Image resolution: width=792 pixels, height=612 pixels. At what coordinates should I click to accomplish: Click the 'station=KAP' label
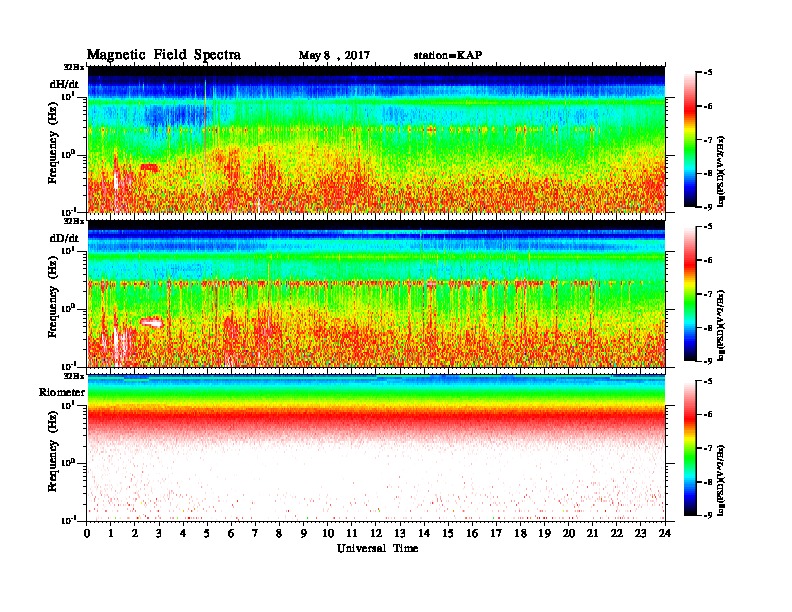point(448,55)
